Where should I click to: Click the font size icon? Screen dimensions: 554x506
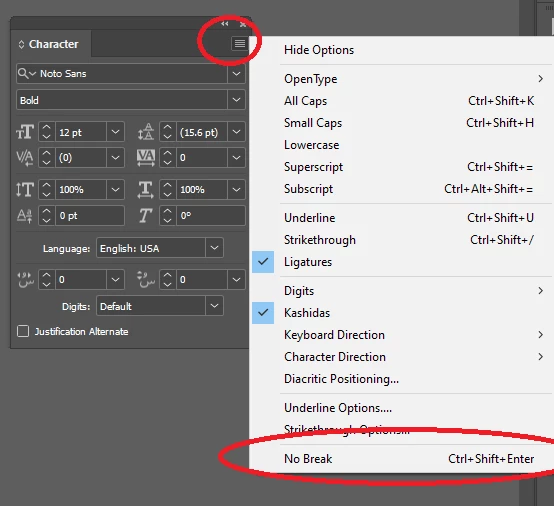(25, 132)
